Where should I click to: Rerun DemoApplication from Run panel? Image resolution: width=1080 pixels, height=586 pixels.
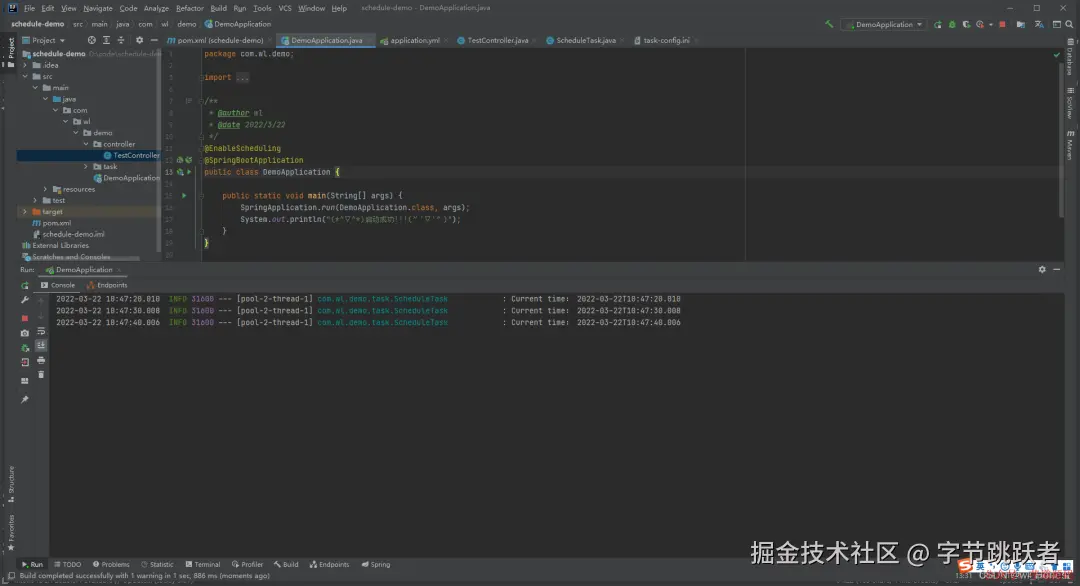tap(25, 285)
